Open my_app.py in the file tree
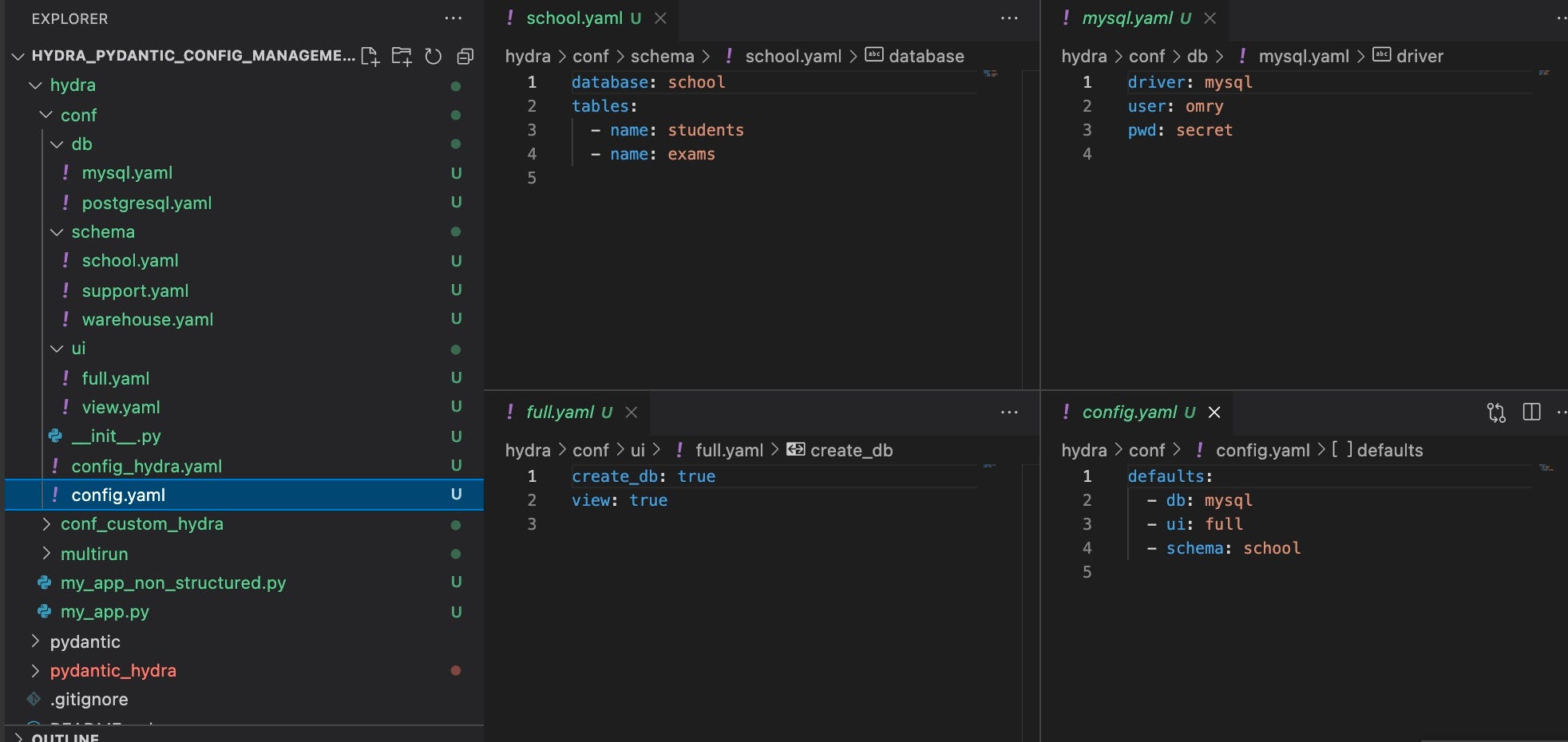The width and height of the screenshot is (1568, 742). [x=105, y=612]
